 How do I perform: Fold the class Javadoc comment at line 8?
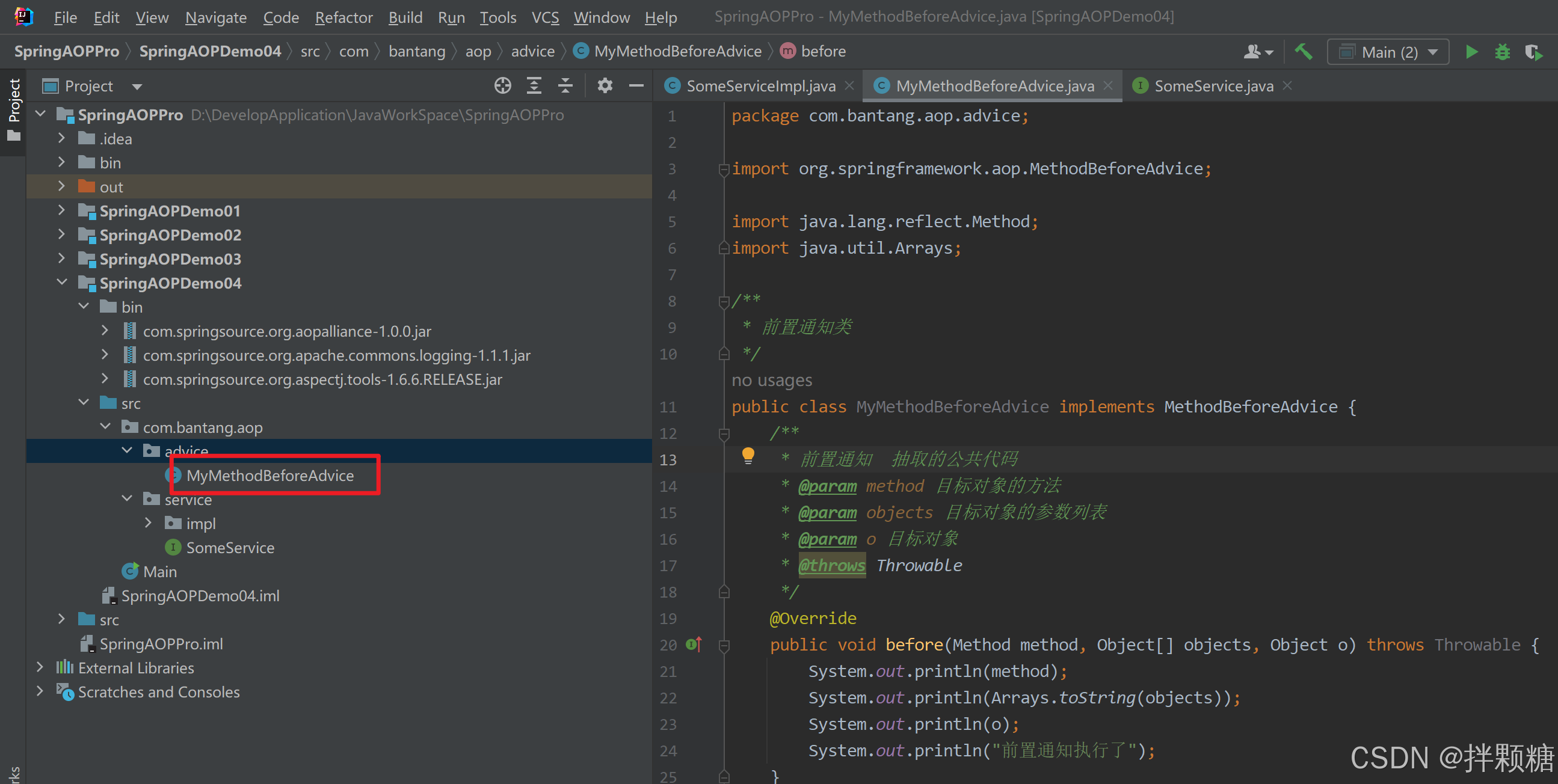coord(723,302)
